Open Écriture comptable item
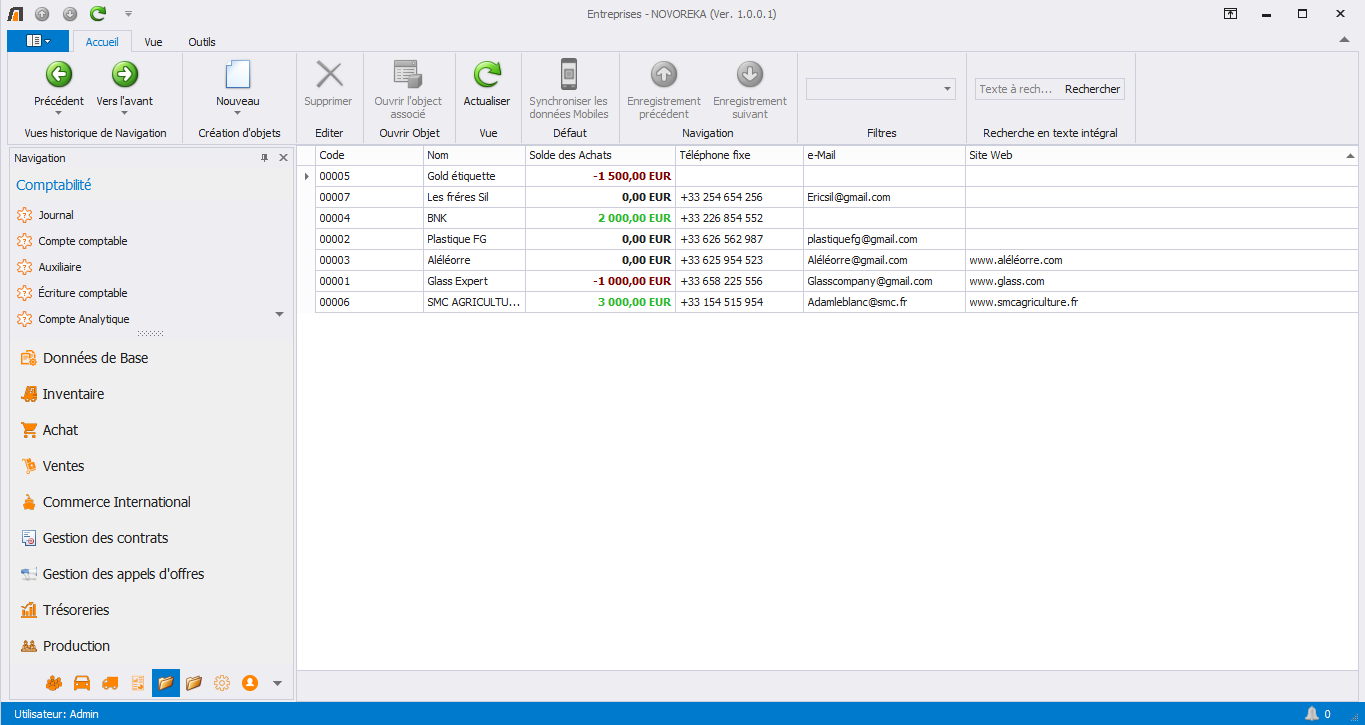This screenshot has height=725, width=1365. (x=83, y=293)
